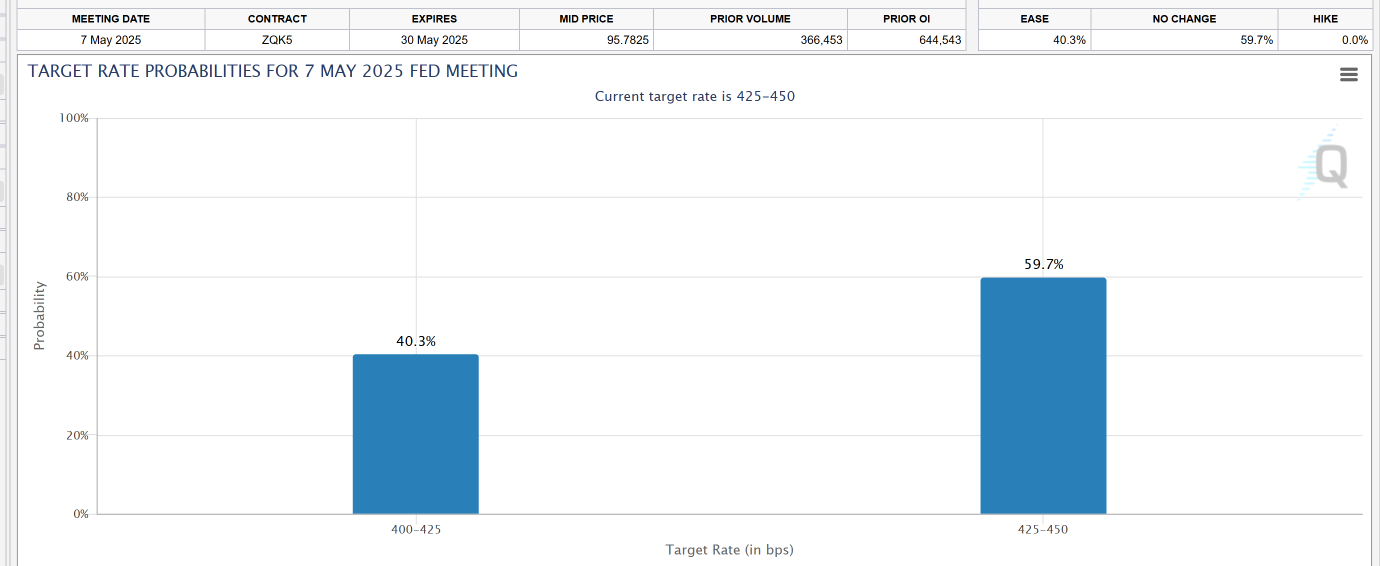Screen dimensions: 1380x566
Task: Select the 30 May 2025 expiry cell
Action: (434, 40)
